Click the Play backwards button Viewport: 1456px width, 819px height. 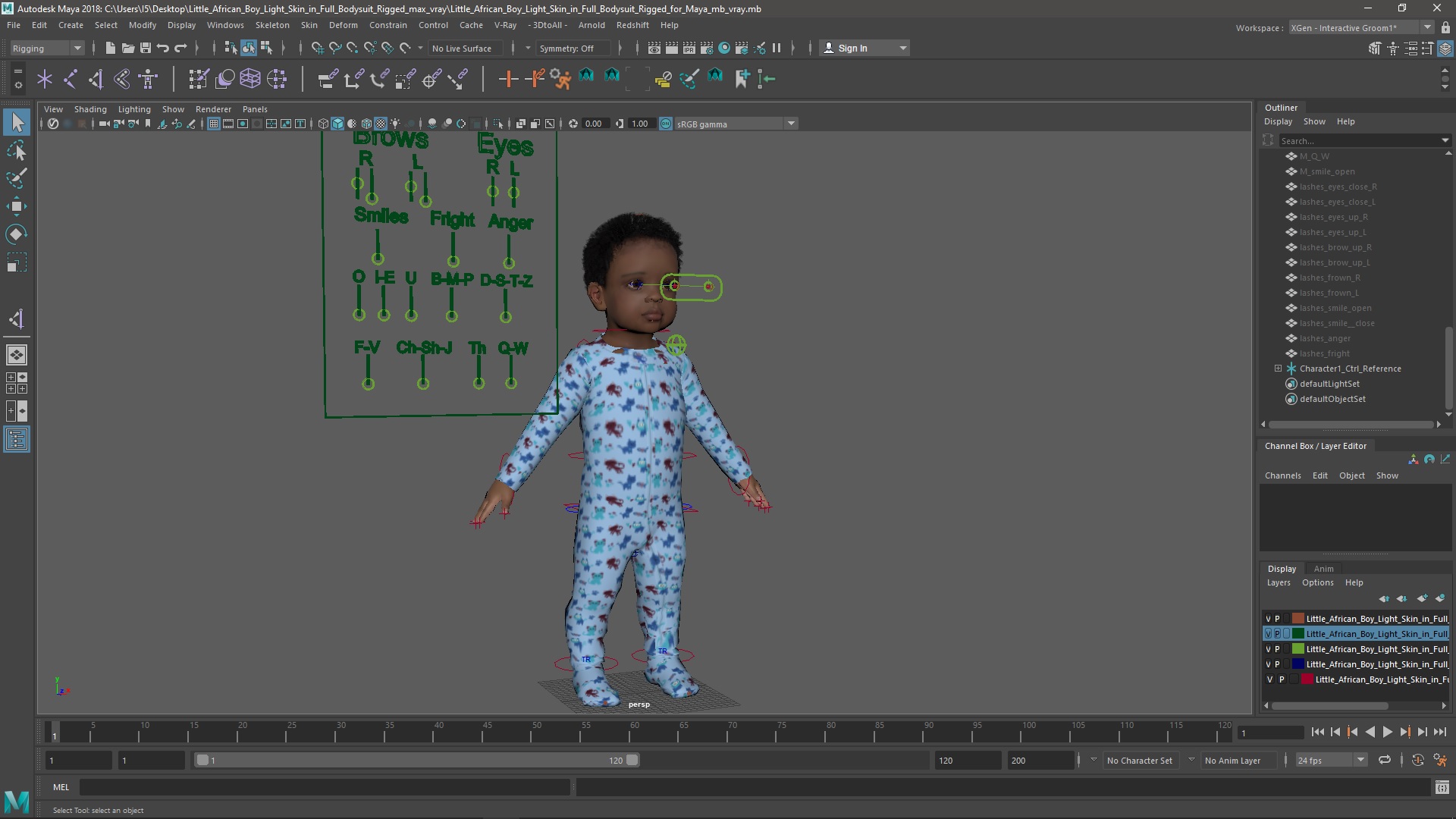[1370, 732]
